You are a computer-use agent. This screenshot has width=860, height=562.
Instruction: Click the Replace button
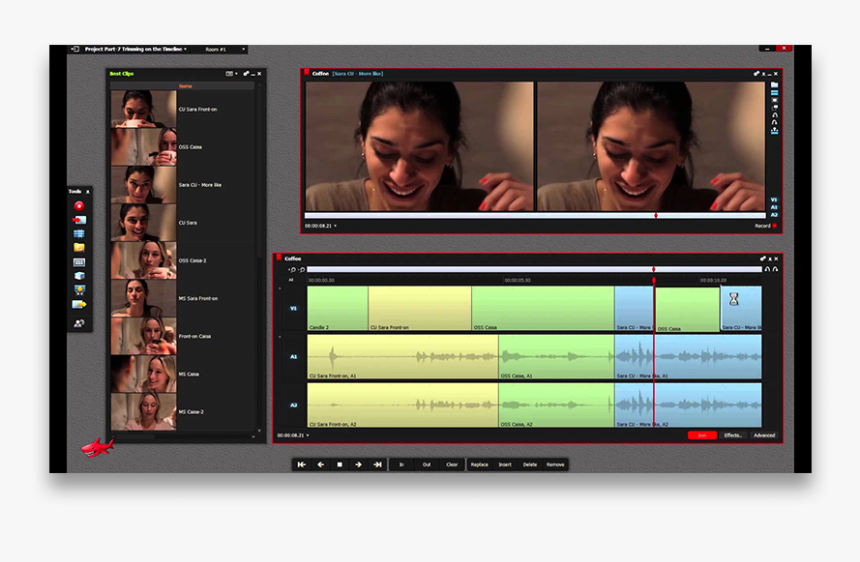click(x=479, y=464)
